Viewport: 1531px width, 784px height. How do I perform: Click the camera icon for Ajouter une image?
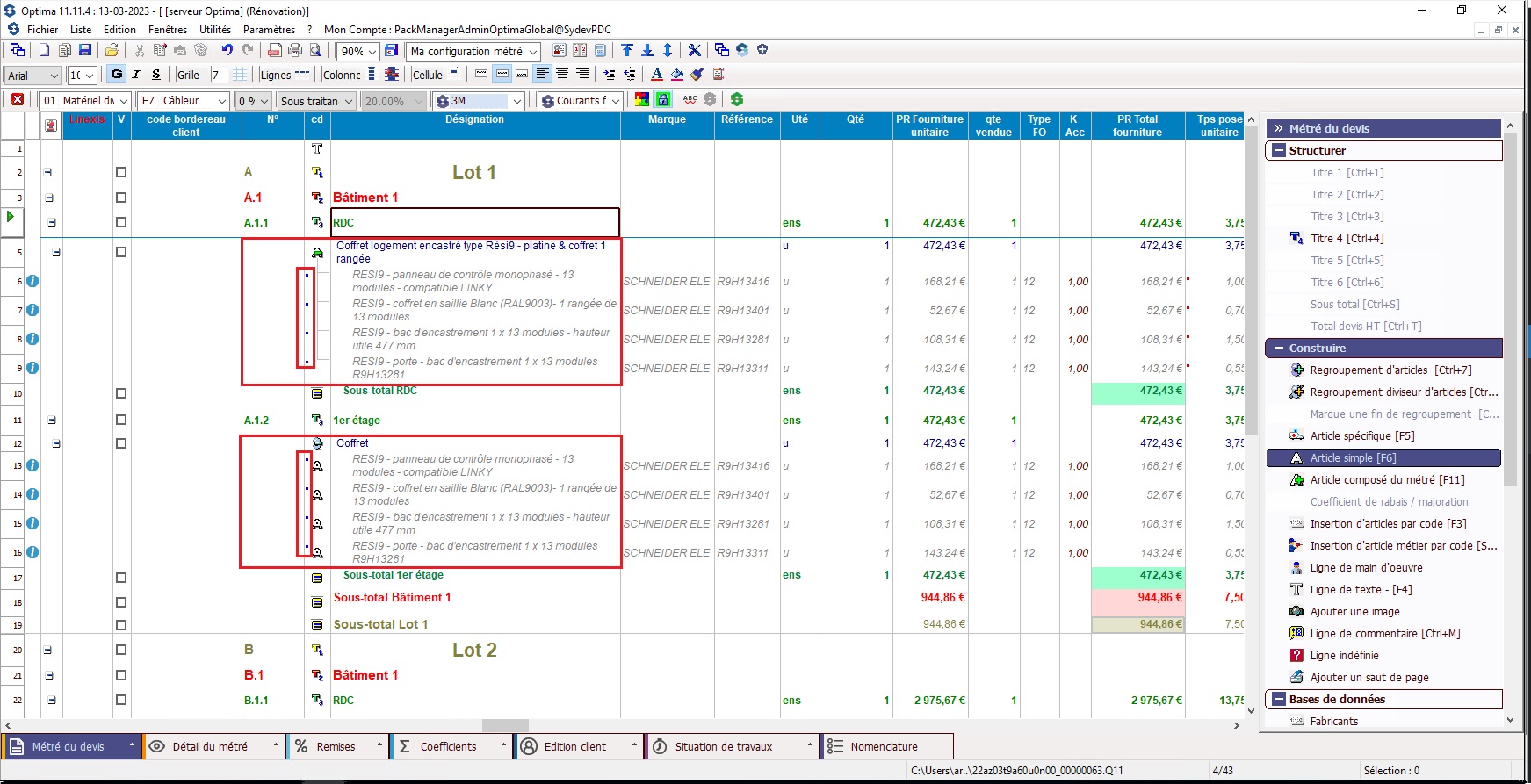[1296, 612]
